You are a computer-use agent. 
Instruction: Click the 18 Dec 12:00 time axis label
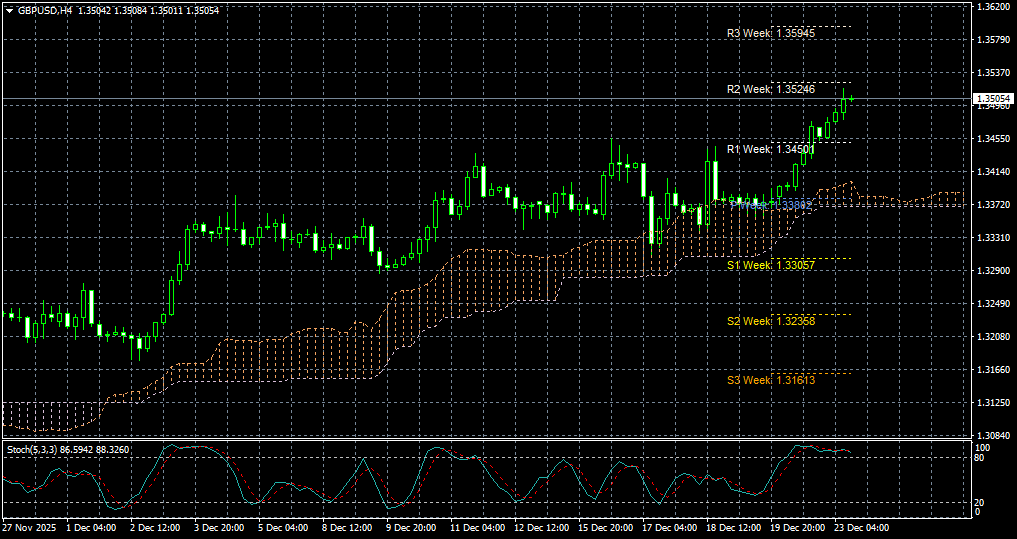coord(732,528)
